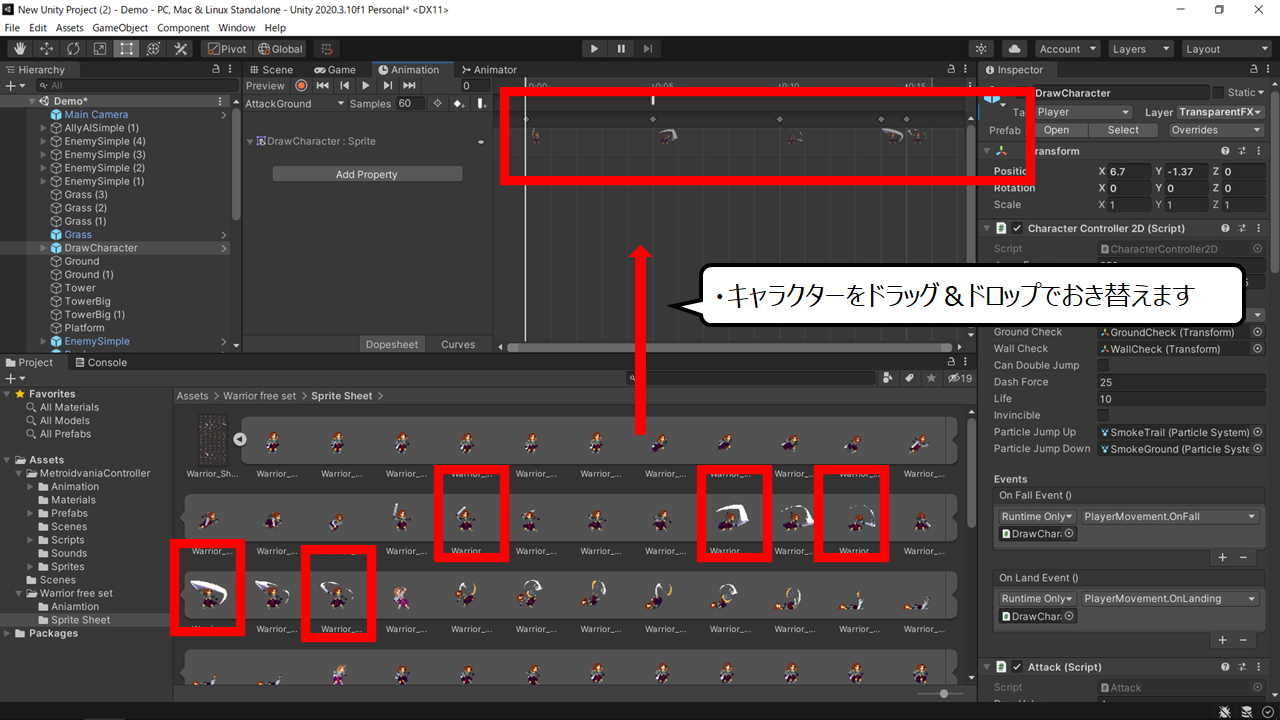1280x720 pixels.
Task: Open Collaborate sun icon in toolbar
Action: tap(982, 49)
